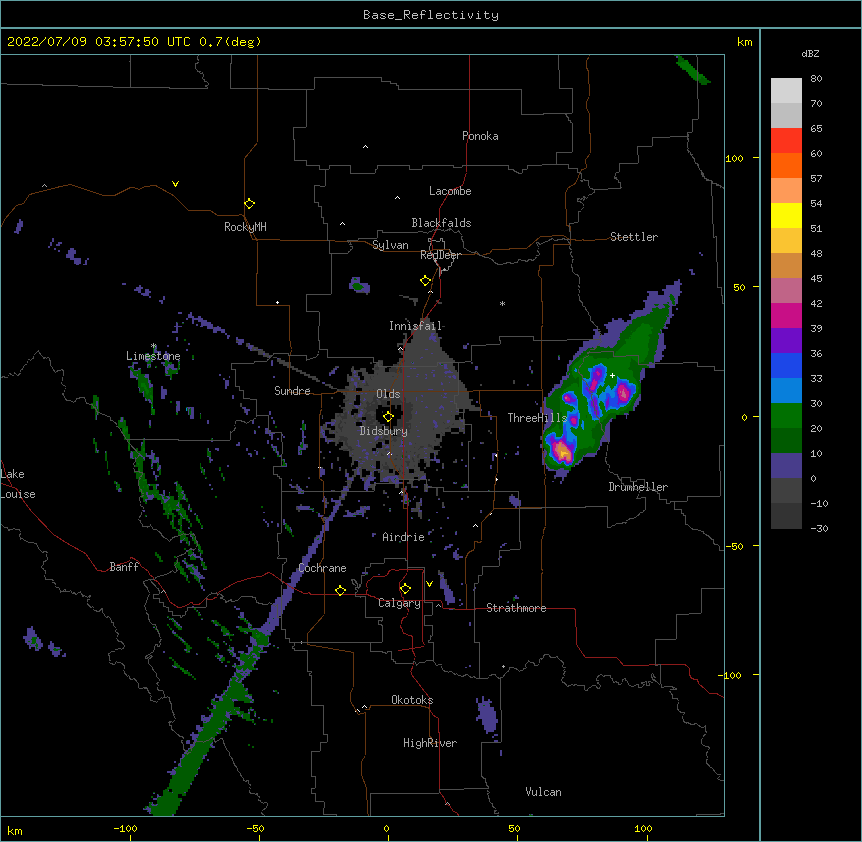Viewport: 862px width, 842px height.
Task: Click the Innisfail label
Action: pos(415,326)
